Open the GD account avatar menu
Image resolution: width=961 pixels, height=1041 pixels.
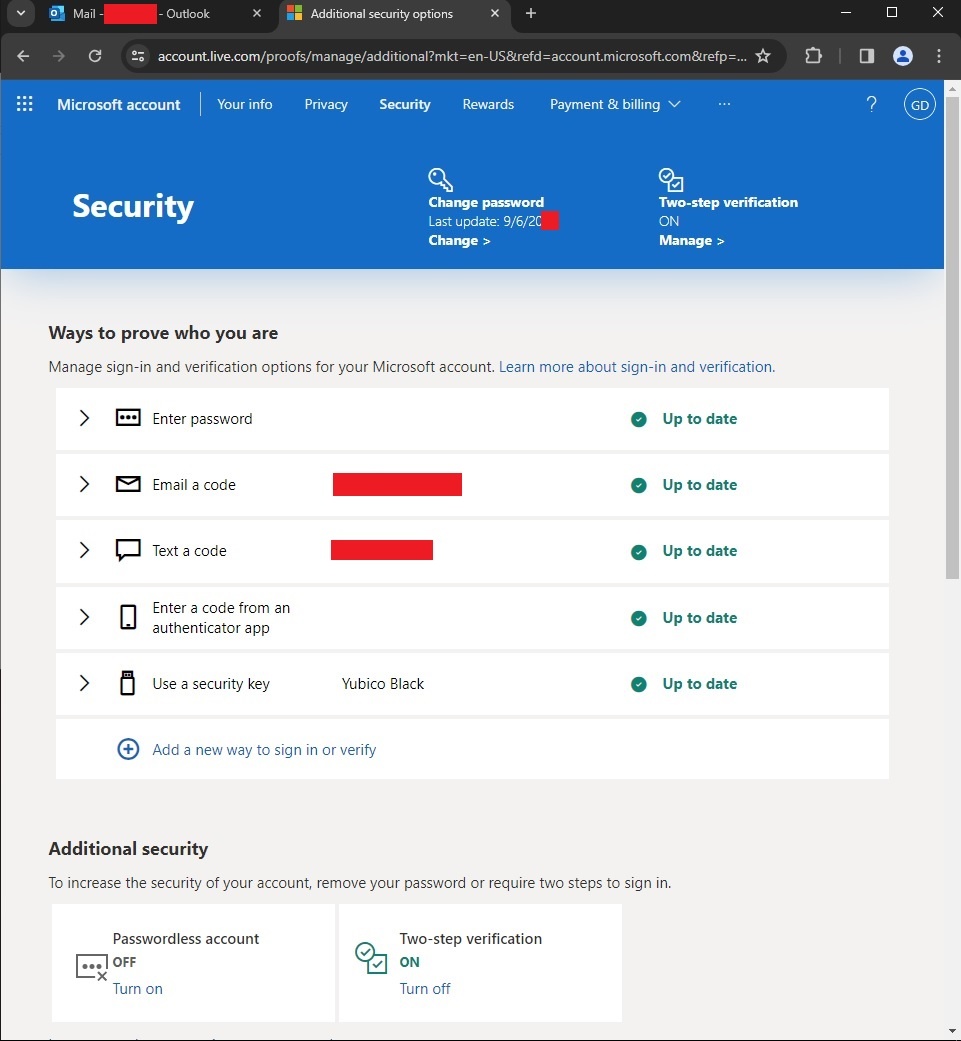919,105
